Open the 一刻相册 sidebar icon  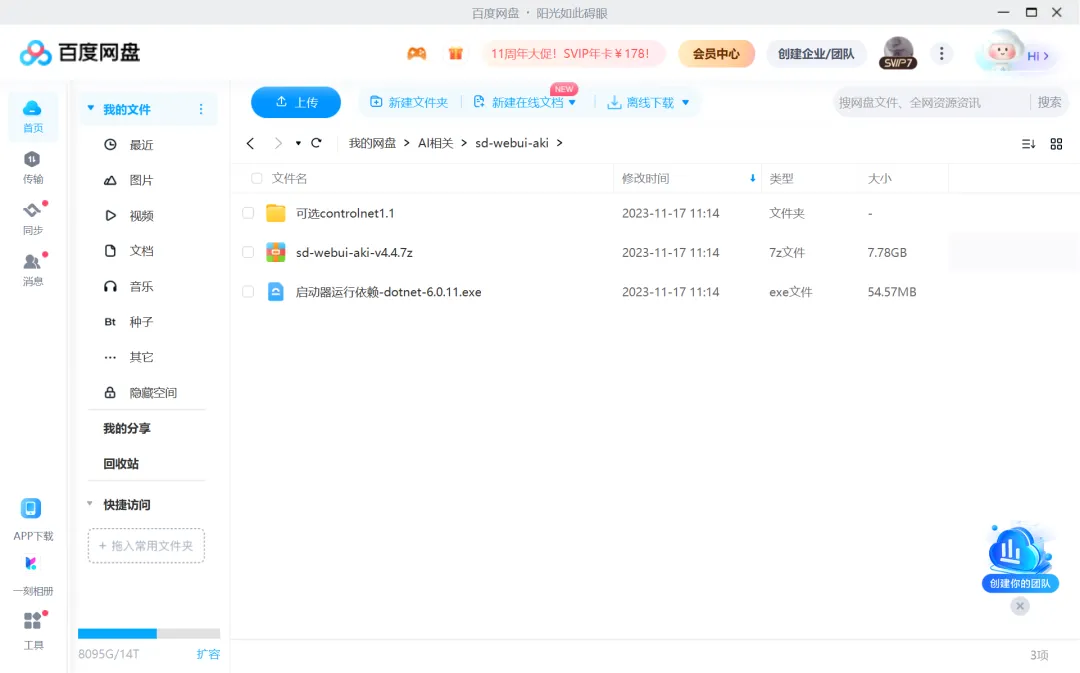coord(32,575)
